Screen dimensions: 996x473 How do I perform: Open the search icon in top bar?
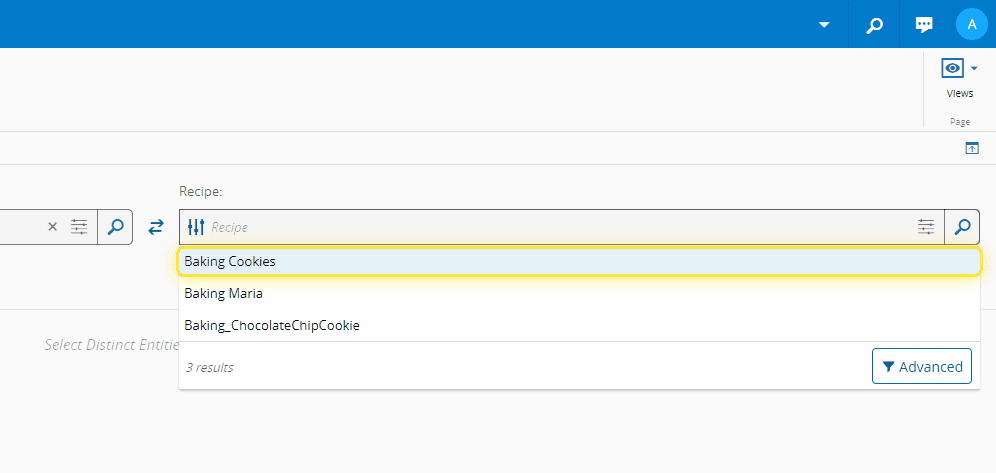click(874, 25)
